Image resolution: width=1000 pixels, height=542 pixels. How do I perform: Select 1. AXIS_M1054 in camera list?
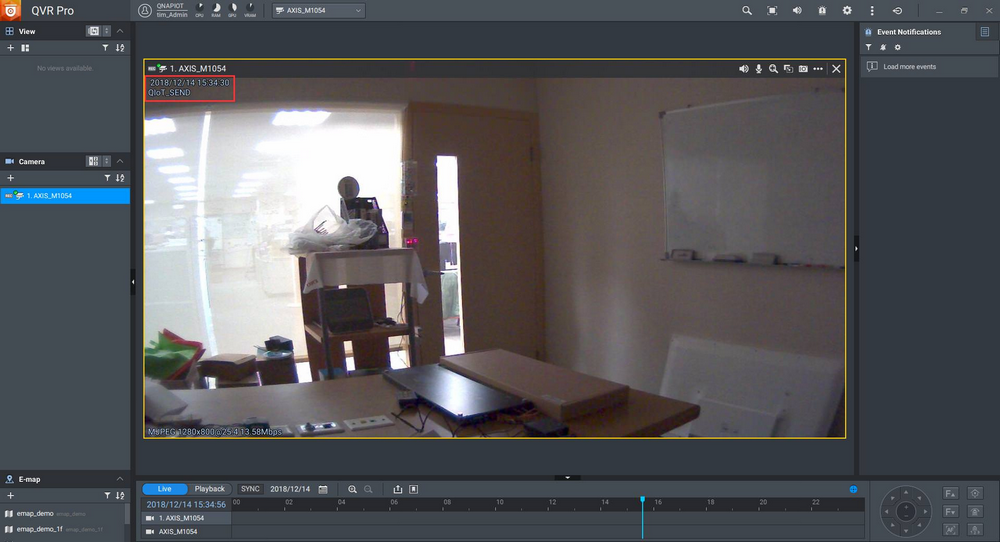click(65, 196)
